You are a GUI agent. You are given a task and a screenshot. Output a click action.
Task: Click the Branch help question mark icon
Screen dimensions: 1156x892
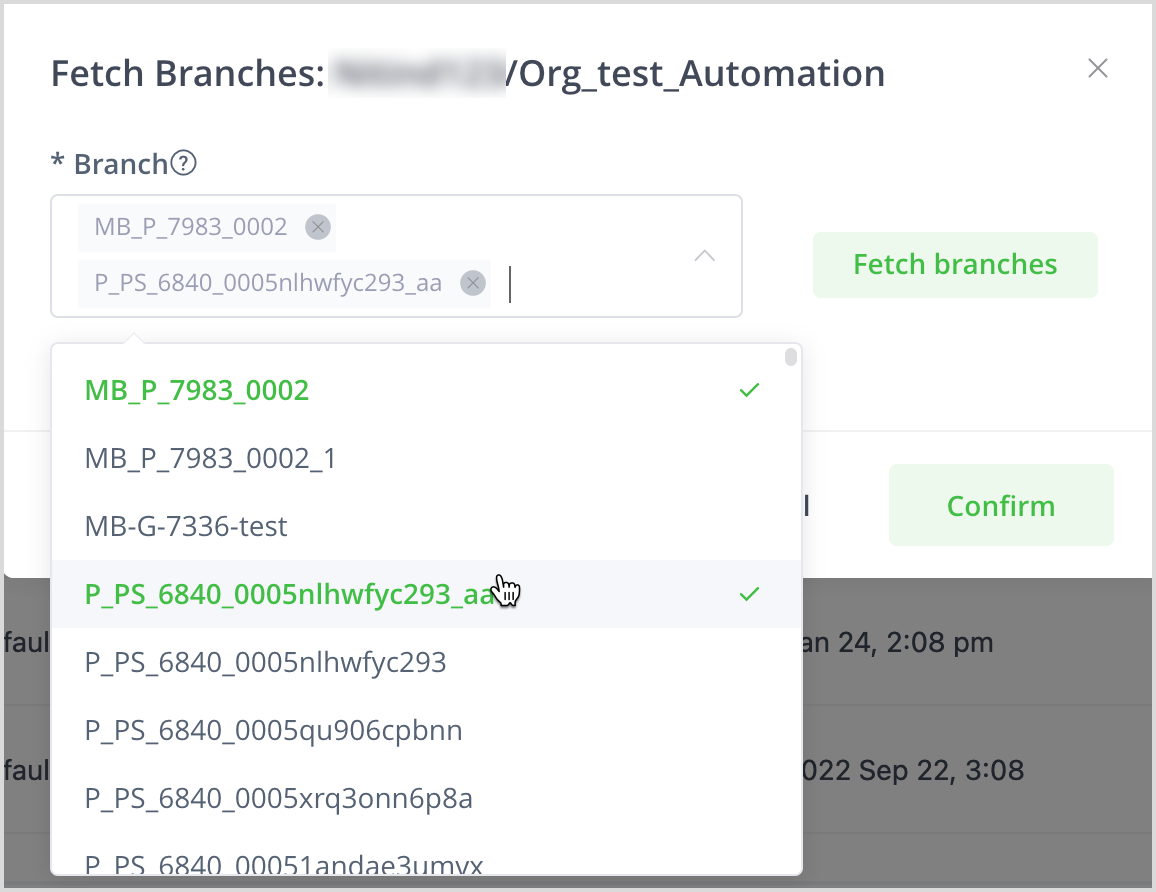(184, 163)
